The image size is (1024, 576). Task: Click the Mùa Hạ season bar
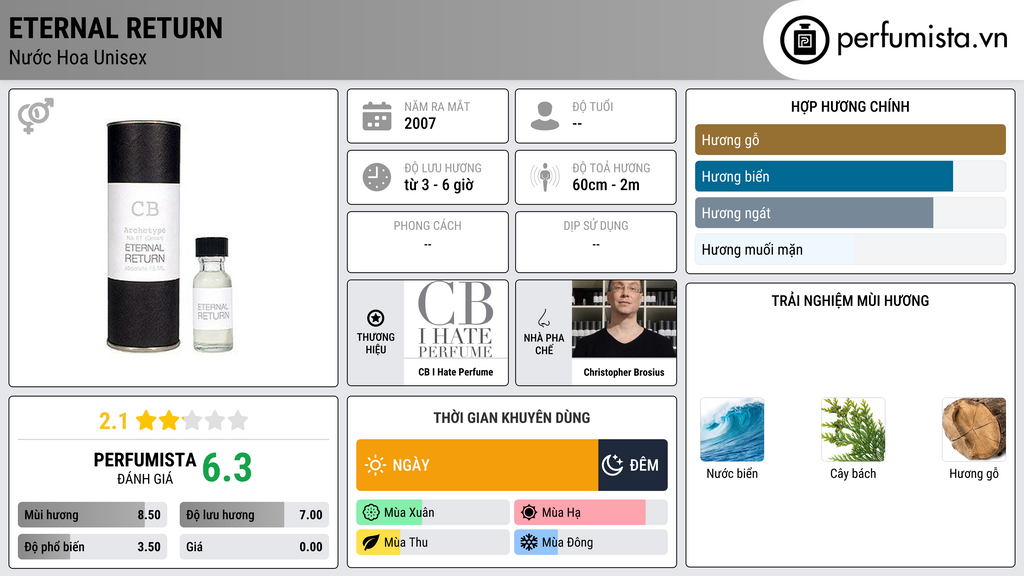(591, 513)
